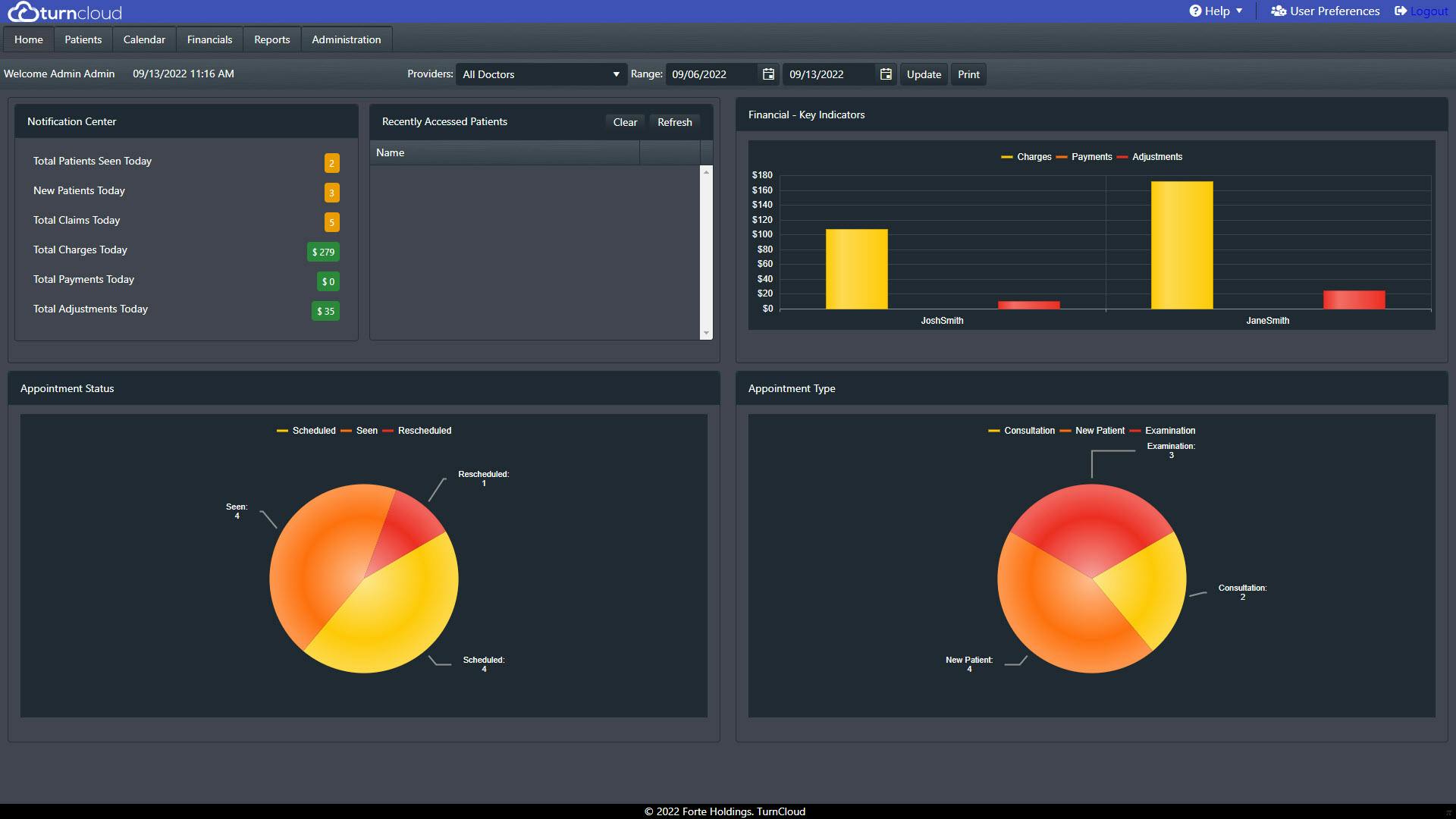Toggle Rescheduled legend in Appointment Status
Image resolution: width=1456 pixels, height=819 pixels.
424,431
